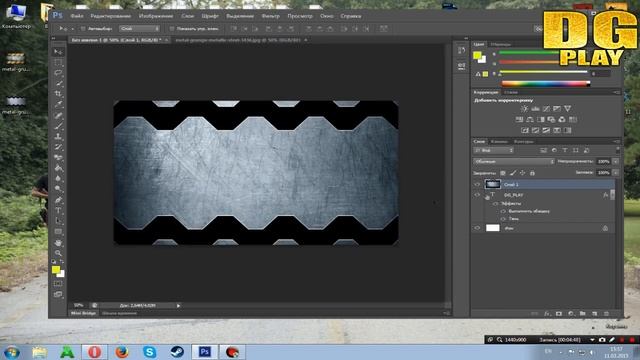Screen dimensions: 640x360
Task: Select the Eraser tool
Action: pos(58,158)
